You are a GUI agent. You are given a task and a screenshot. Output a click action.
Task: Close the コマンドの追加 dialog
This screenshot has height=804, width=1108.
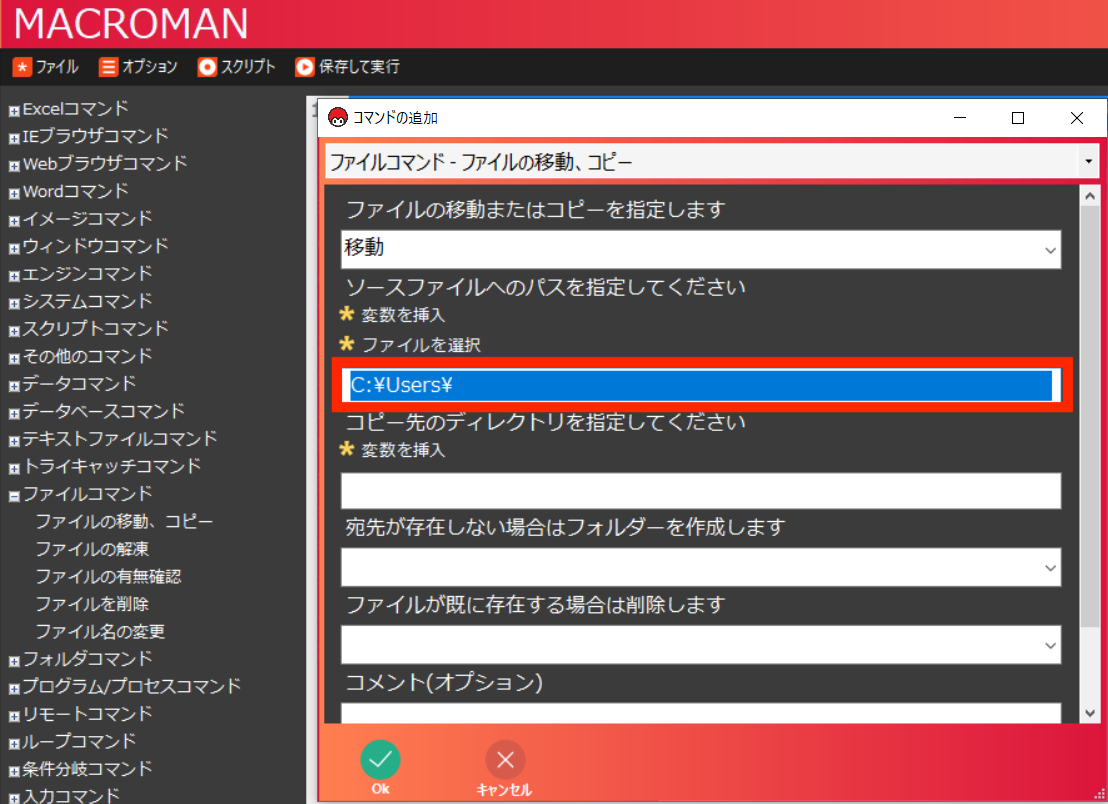click(x=1076, y=118)
